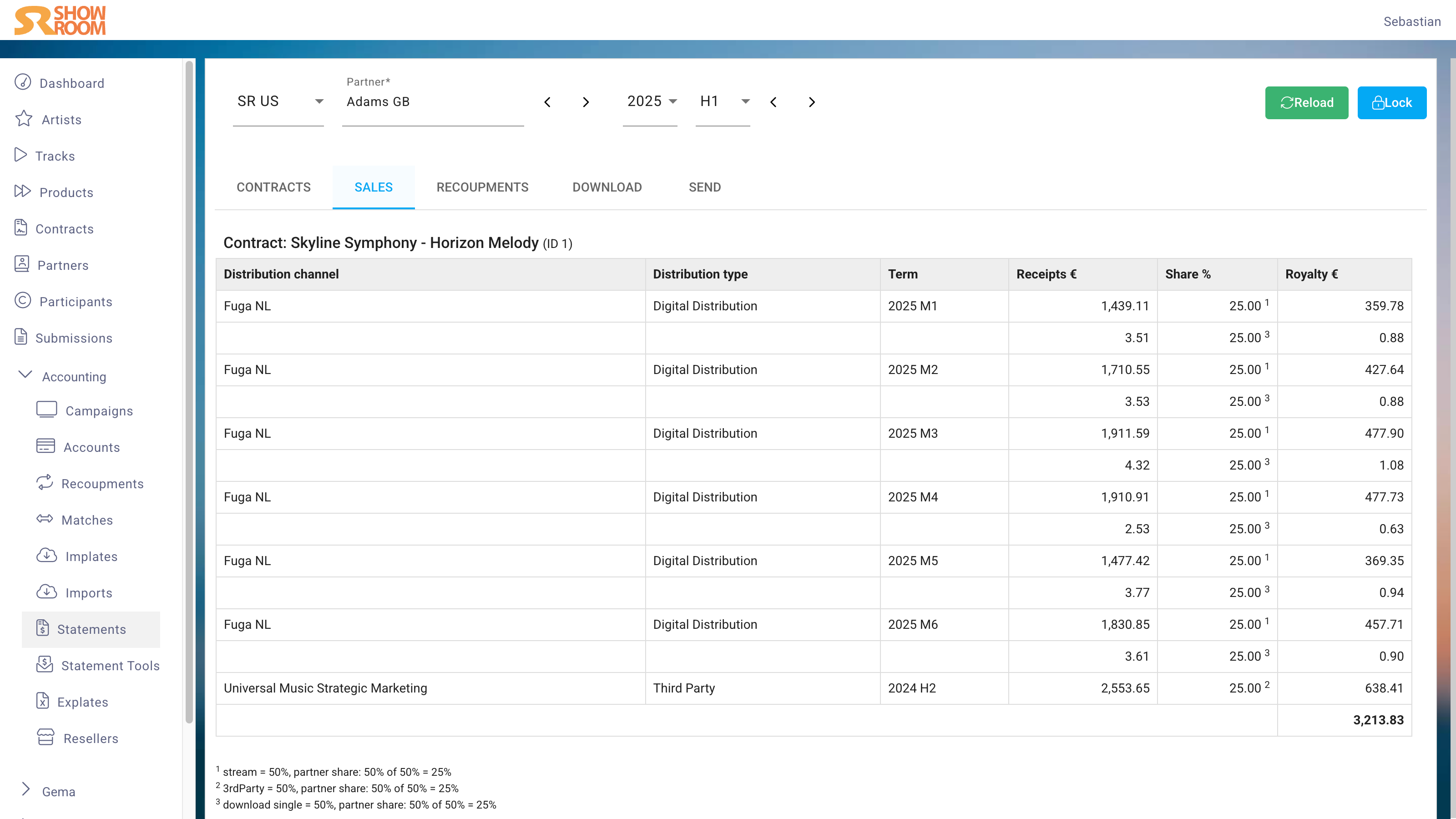Open the H1 period dropdown
1456x819 pixels.
[724, 102]
